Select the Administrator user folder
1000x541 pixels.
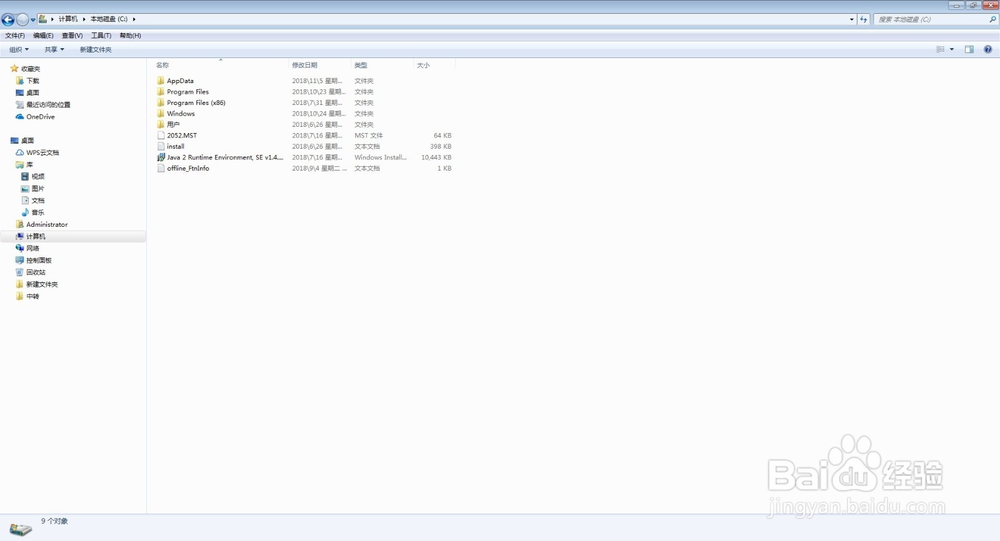(x=42, y=225)
